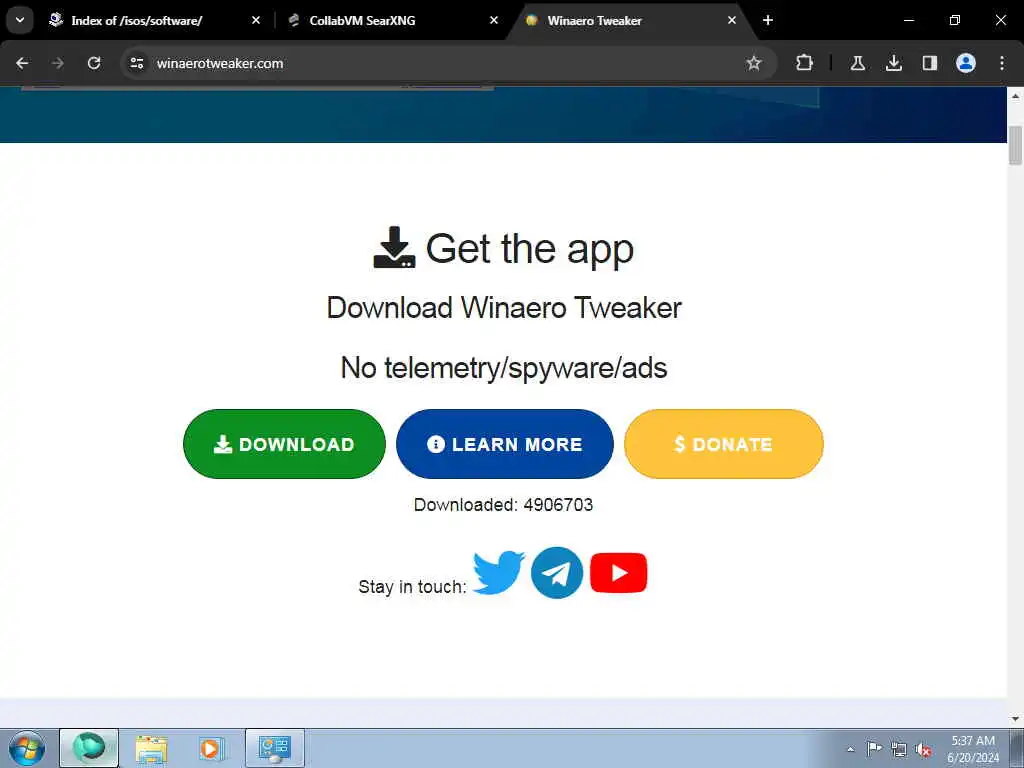Open the network tray icon
This screenshot has height=768, width=1024.
[x=899, y=749]
